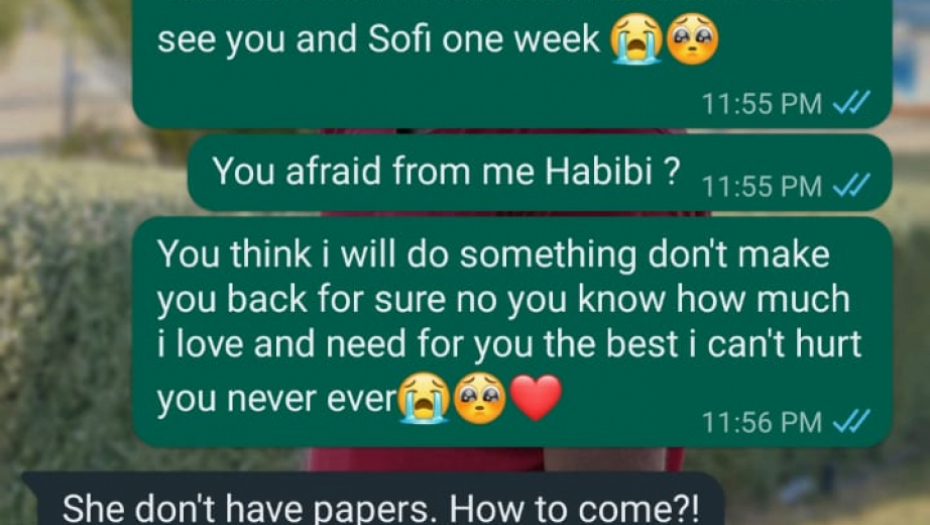Viewport: 930px width, 525px height.
Task: Click the 11:56 PM timestamp
Action: click(762, 422)
